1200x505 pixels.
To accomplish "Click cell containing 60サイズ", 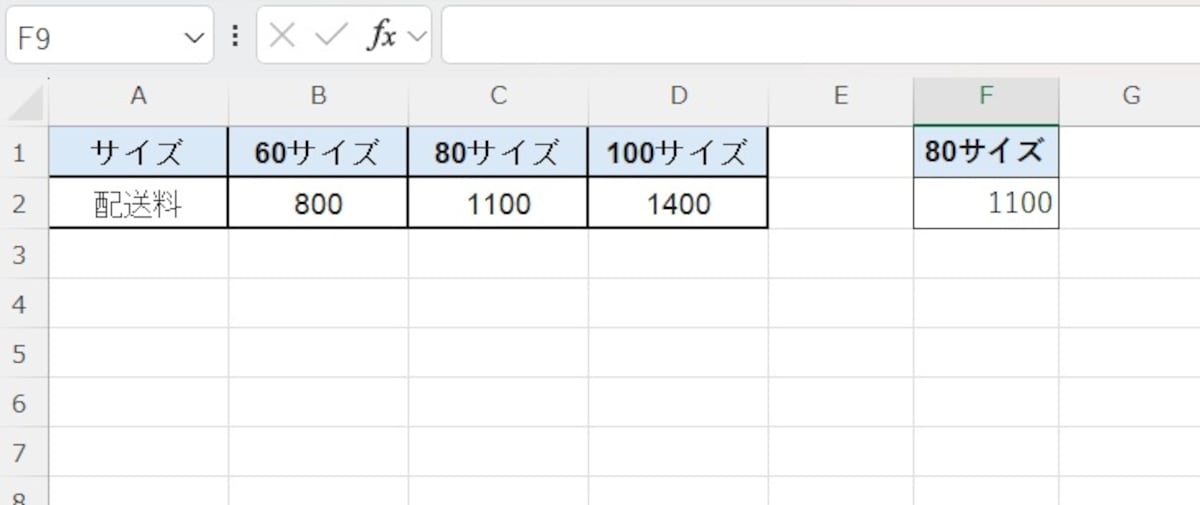I will coord(318,153).
